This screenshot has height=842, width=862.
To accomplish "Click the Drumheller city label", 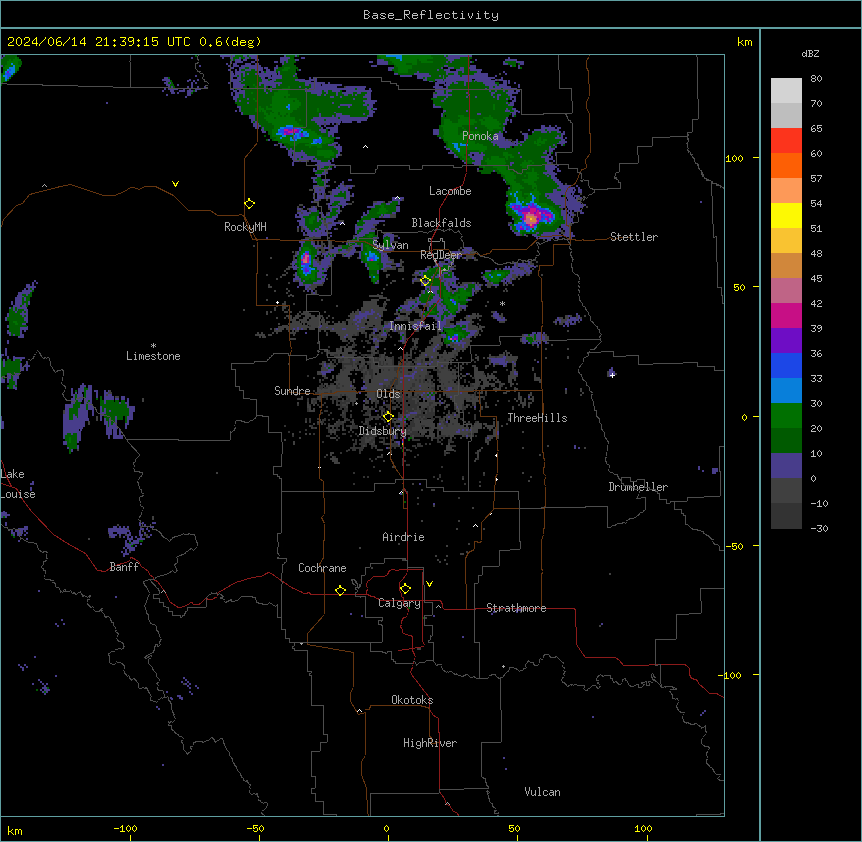I will coord(638,487).
